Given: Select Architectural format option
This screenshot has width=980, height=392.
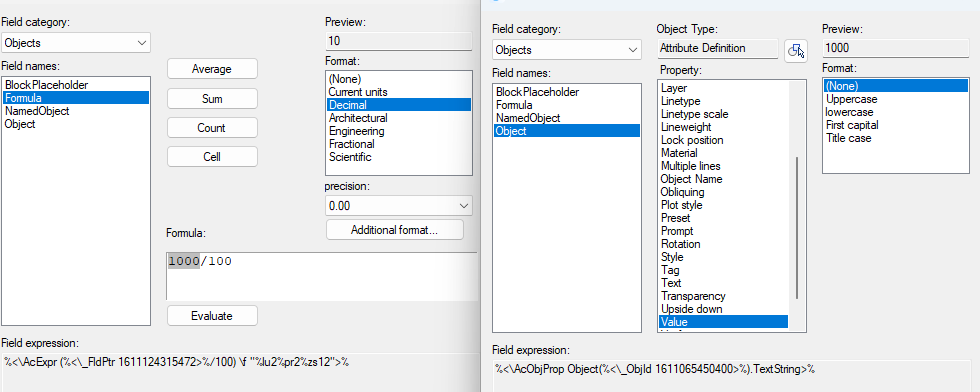Looking at the screenshot, I should [x=358, y=118].
